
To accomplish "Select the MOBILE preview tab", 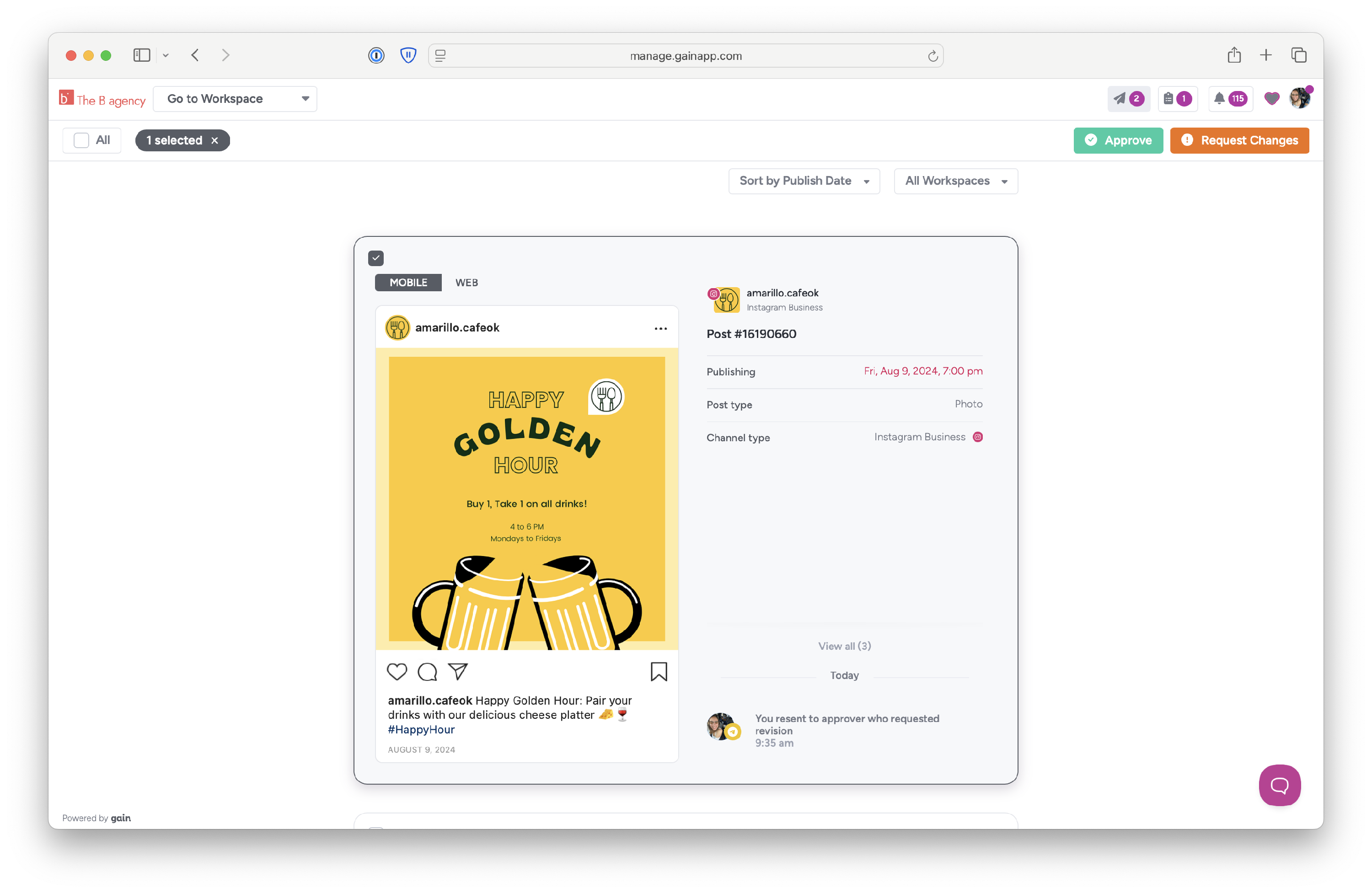I will [x=408, y=283].
